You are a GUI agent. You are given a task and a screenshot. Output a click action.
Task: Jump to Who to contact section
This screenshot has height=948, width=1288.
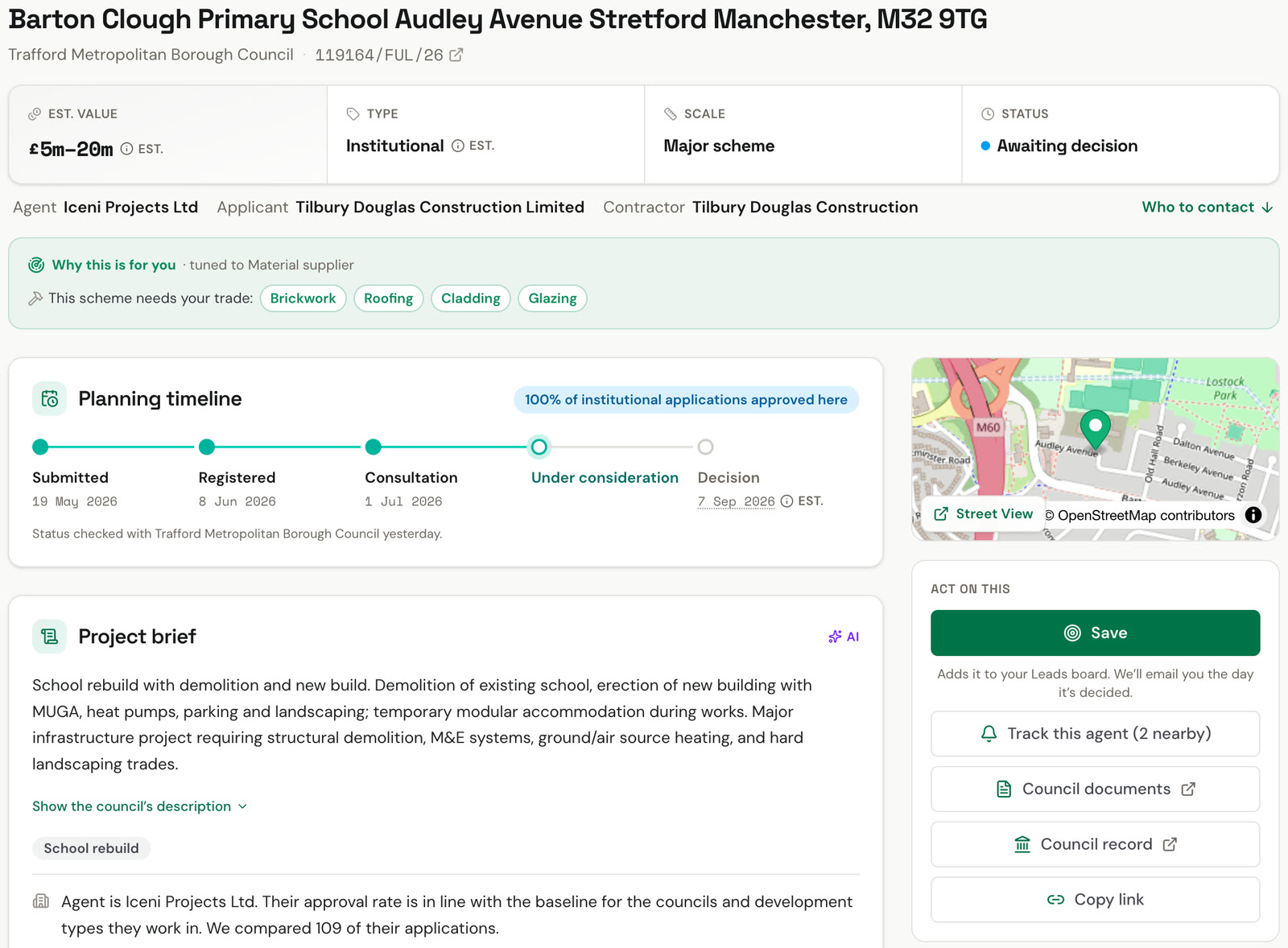[x=1207, y=207]
